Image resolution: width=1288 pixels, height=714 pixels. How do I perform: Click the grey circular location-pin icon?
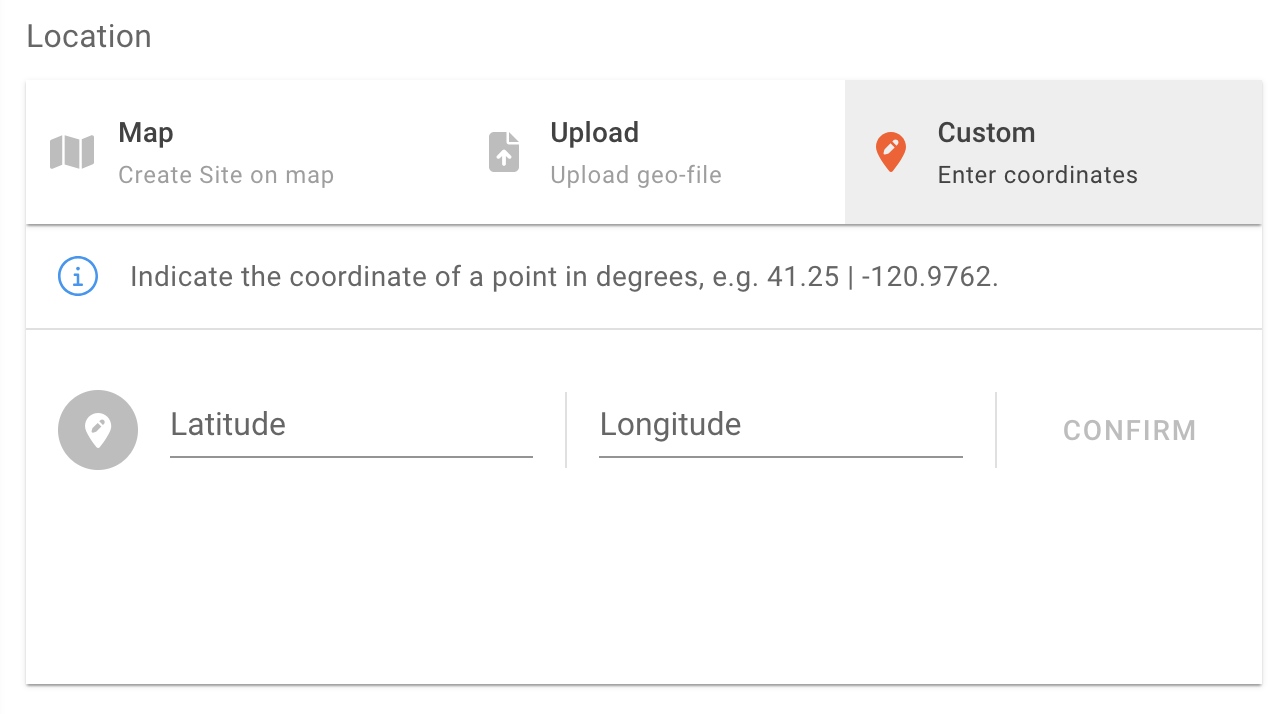click(x=98, y=430)
